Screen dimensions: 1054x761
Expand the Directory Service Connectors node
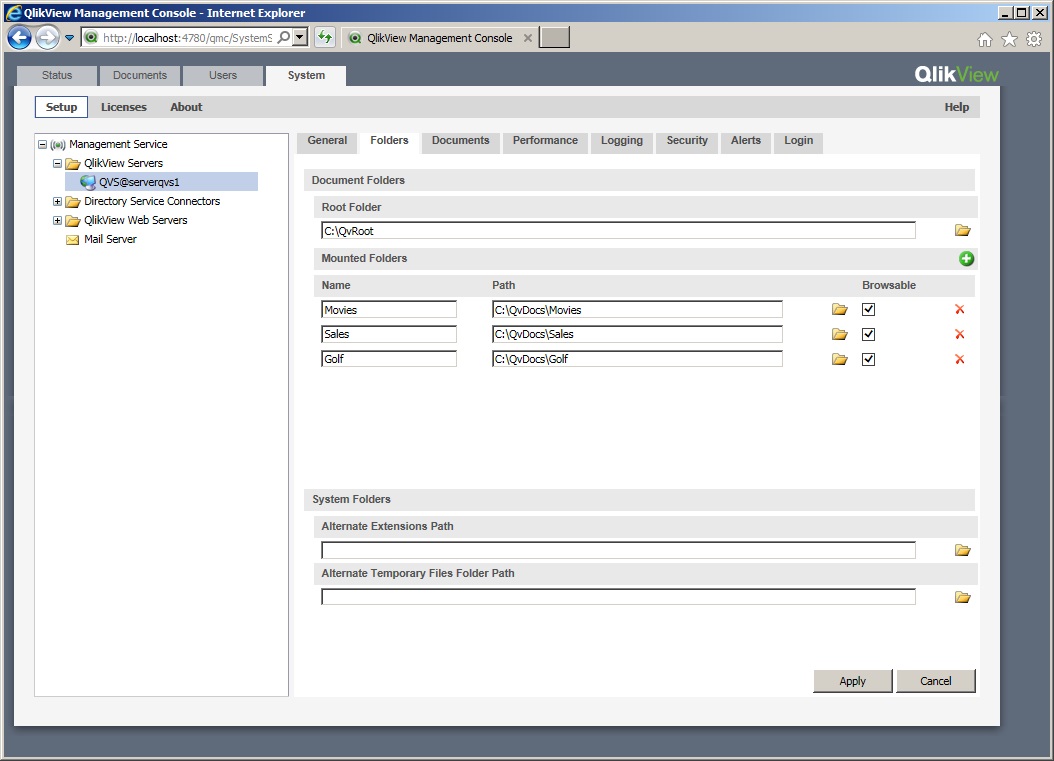click(x=57, y=201)
